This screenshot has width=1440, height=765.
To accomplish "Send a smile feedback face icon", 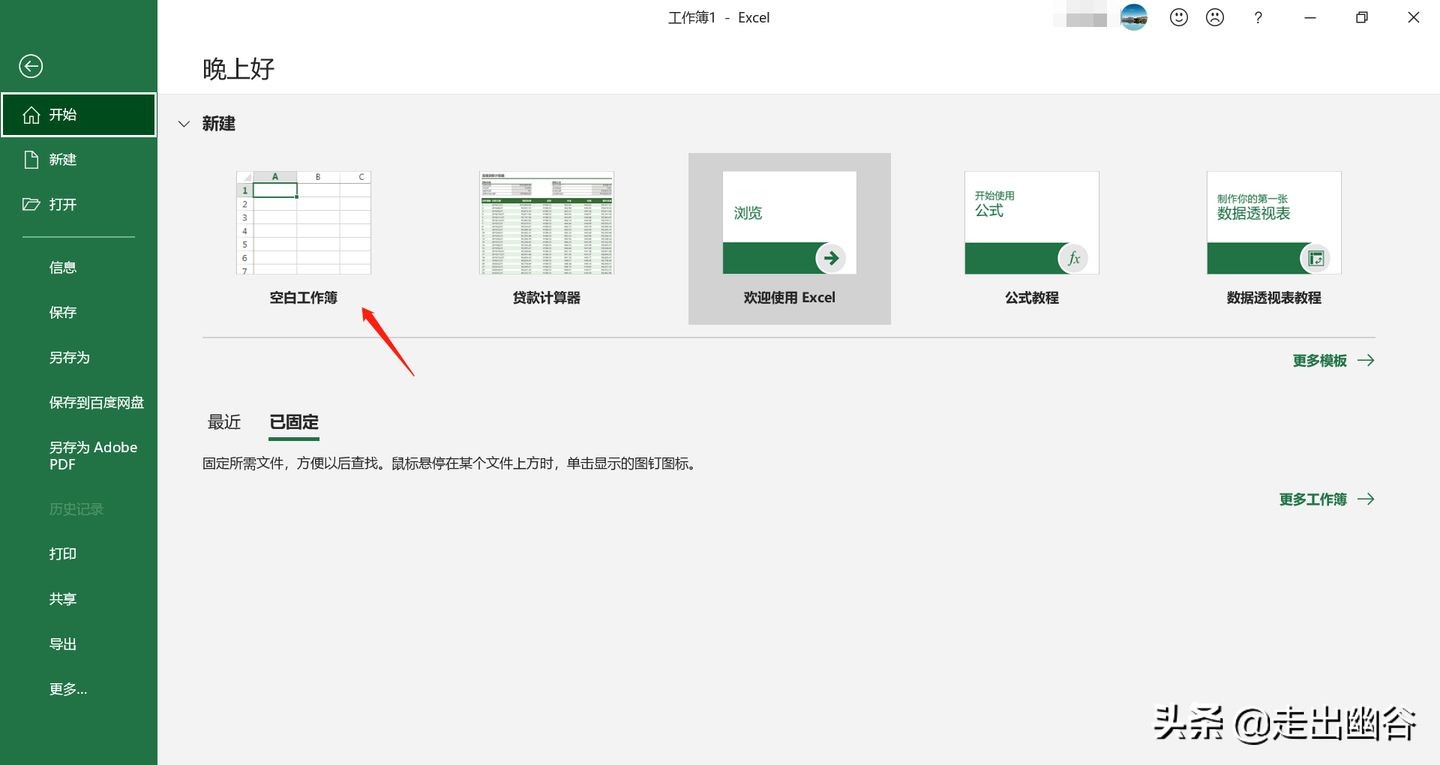I will (1179, 17).
